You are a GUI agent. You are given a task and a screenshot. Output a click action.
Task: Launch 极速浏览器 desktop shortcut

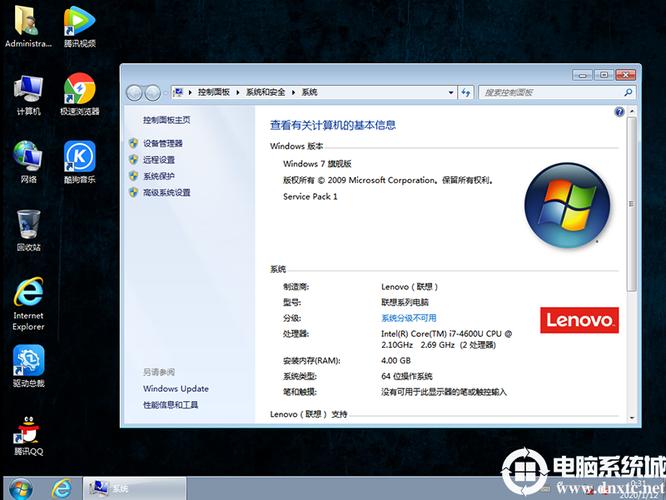79,94
